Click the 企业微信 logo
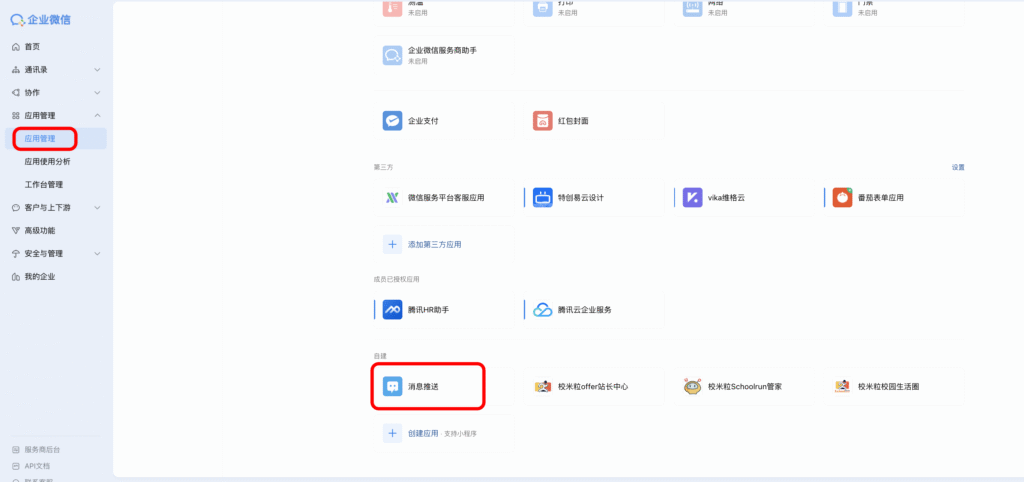 [x=40, y=20]
